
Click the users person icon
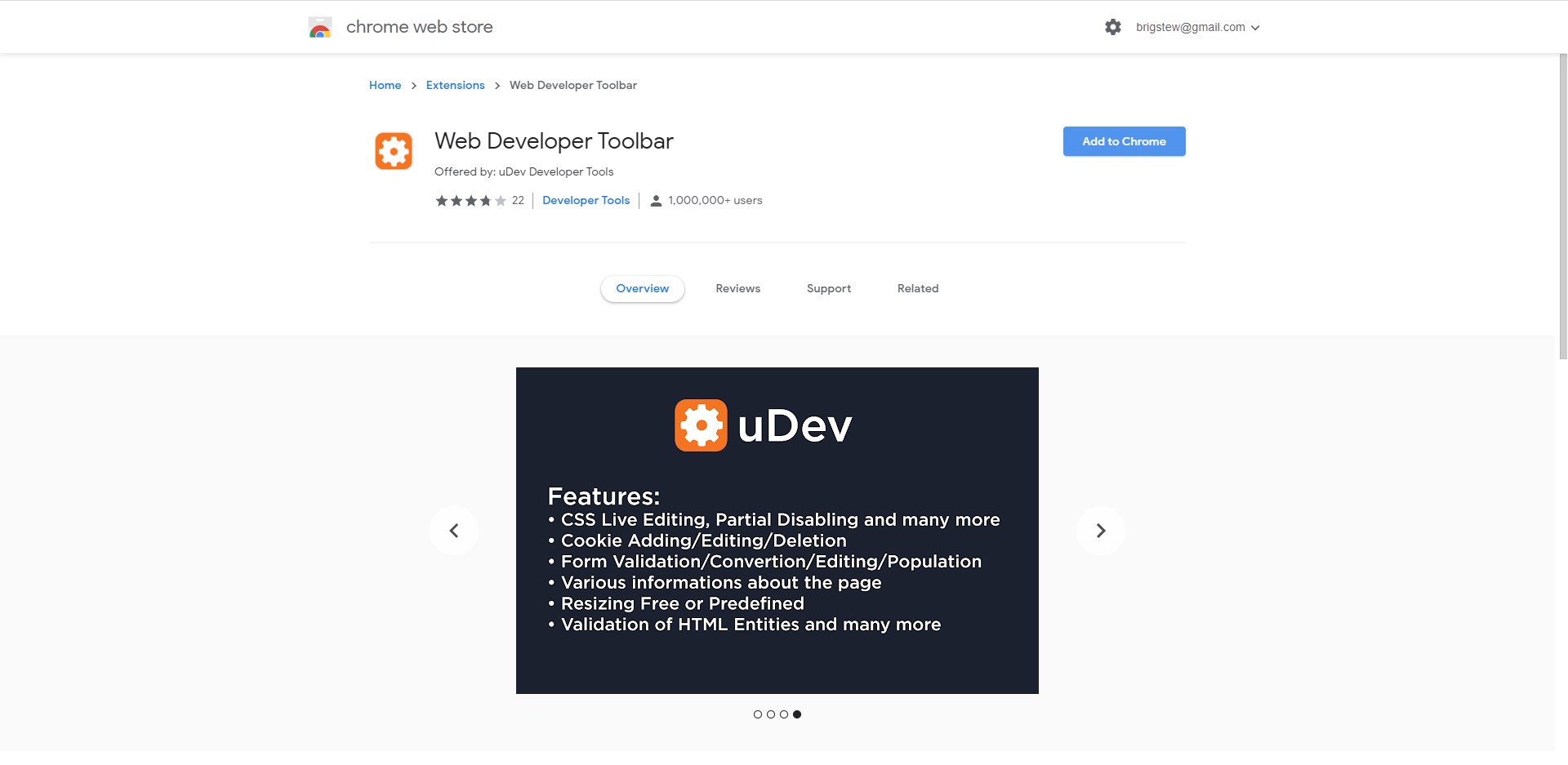click(656, 201)
